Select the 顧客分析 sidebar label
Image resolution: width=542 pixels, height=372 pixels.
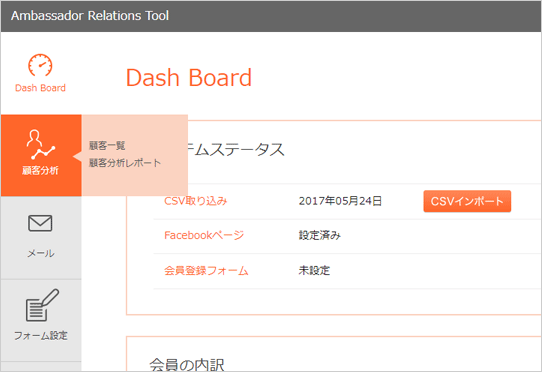[40, 170]
